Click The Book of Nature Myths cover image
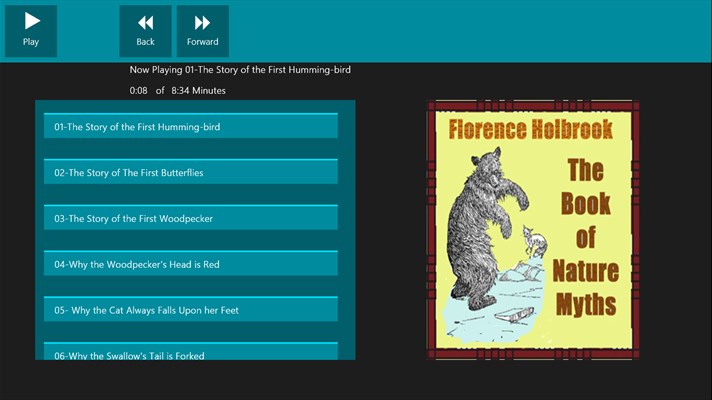 pos(533,230)
